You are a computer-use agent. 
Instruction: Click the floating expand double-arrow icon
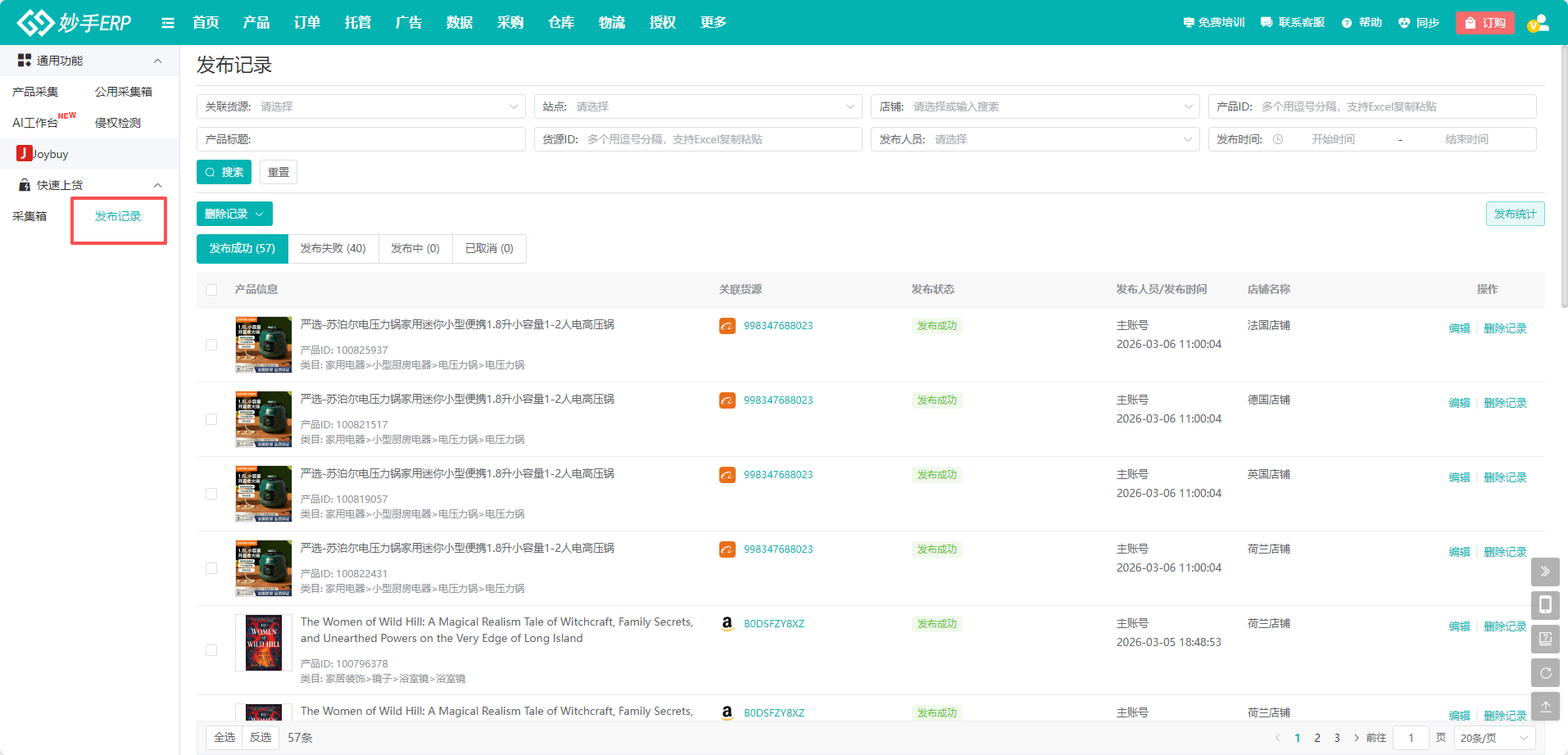coord(1545,572)
